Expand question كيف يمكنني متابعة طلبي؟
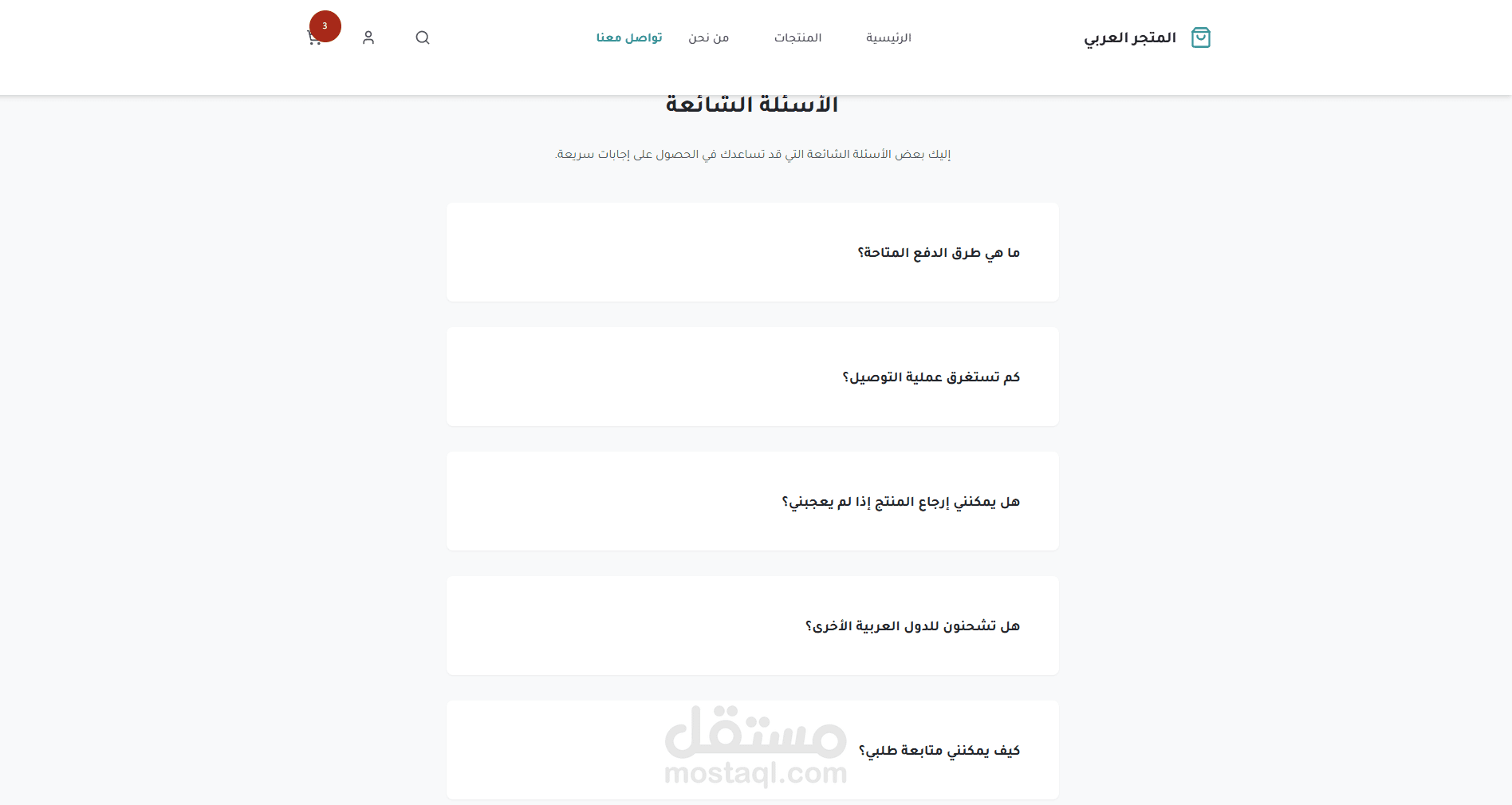 [753, 750]
